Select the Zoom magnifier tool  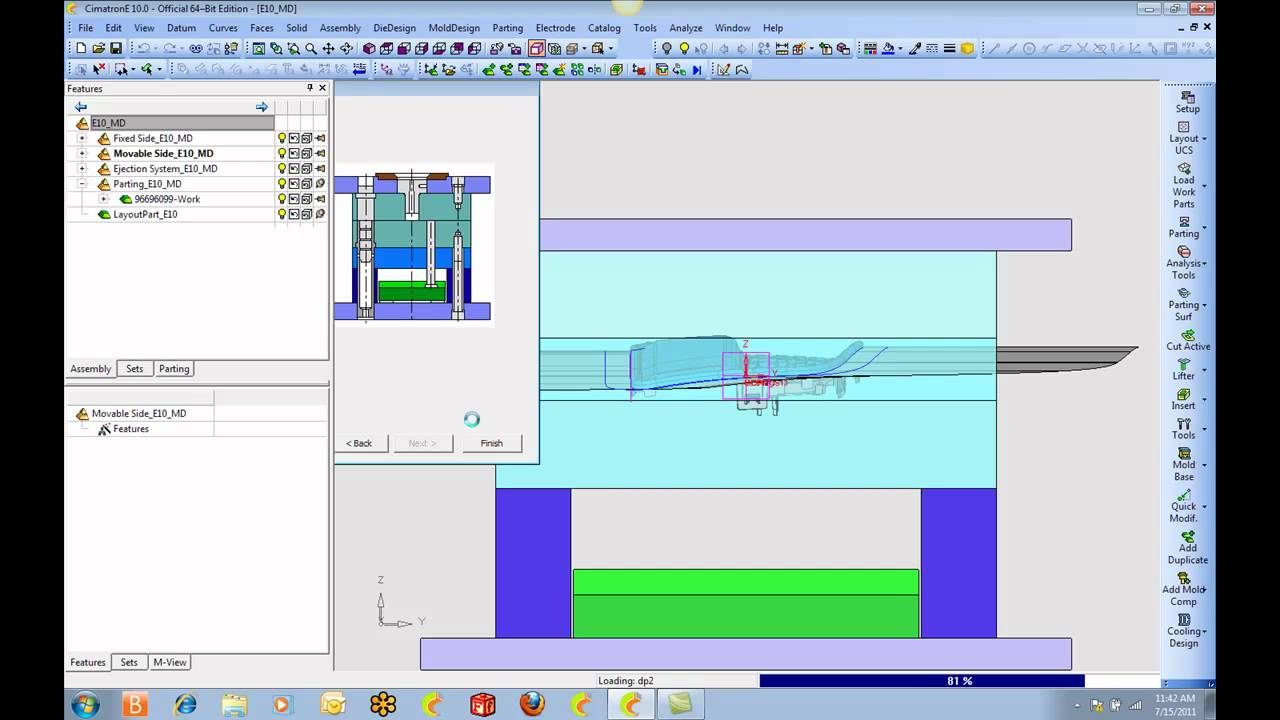pyautogui.click(x=311, y=48)
